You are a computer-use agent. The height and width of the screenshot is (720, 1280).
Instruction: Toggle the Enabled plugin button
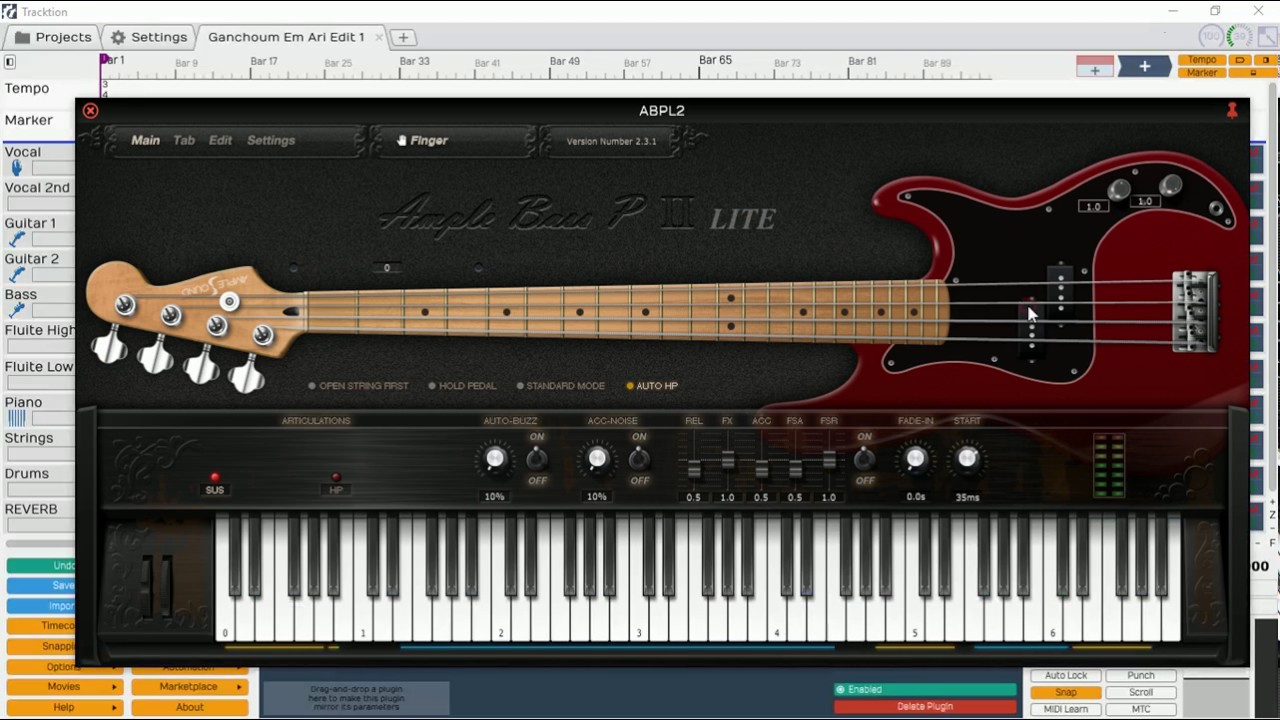(925, 690)
